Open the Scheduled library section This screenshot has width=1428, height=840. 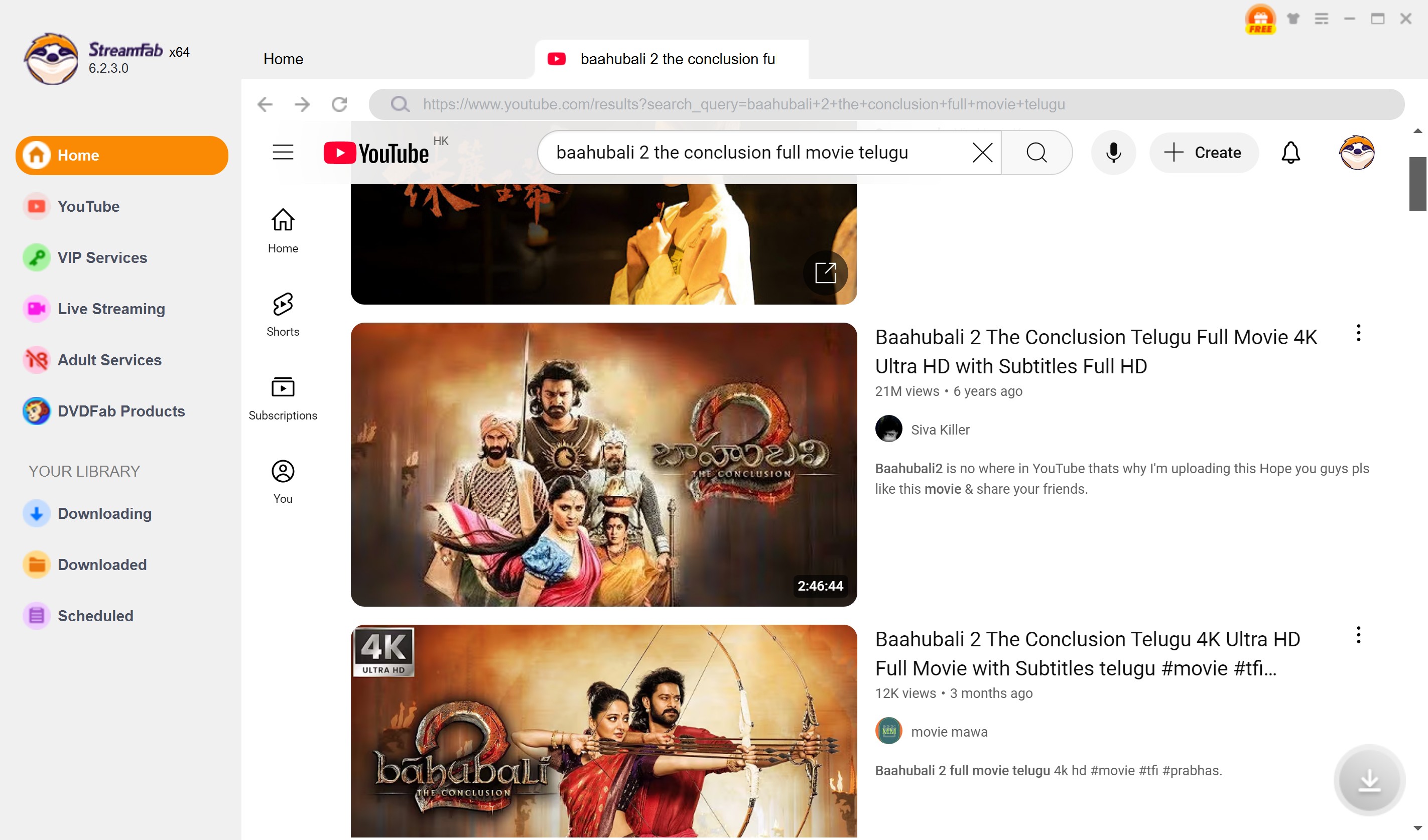coord(122,616)
